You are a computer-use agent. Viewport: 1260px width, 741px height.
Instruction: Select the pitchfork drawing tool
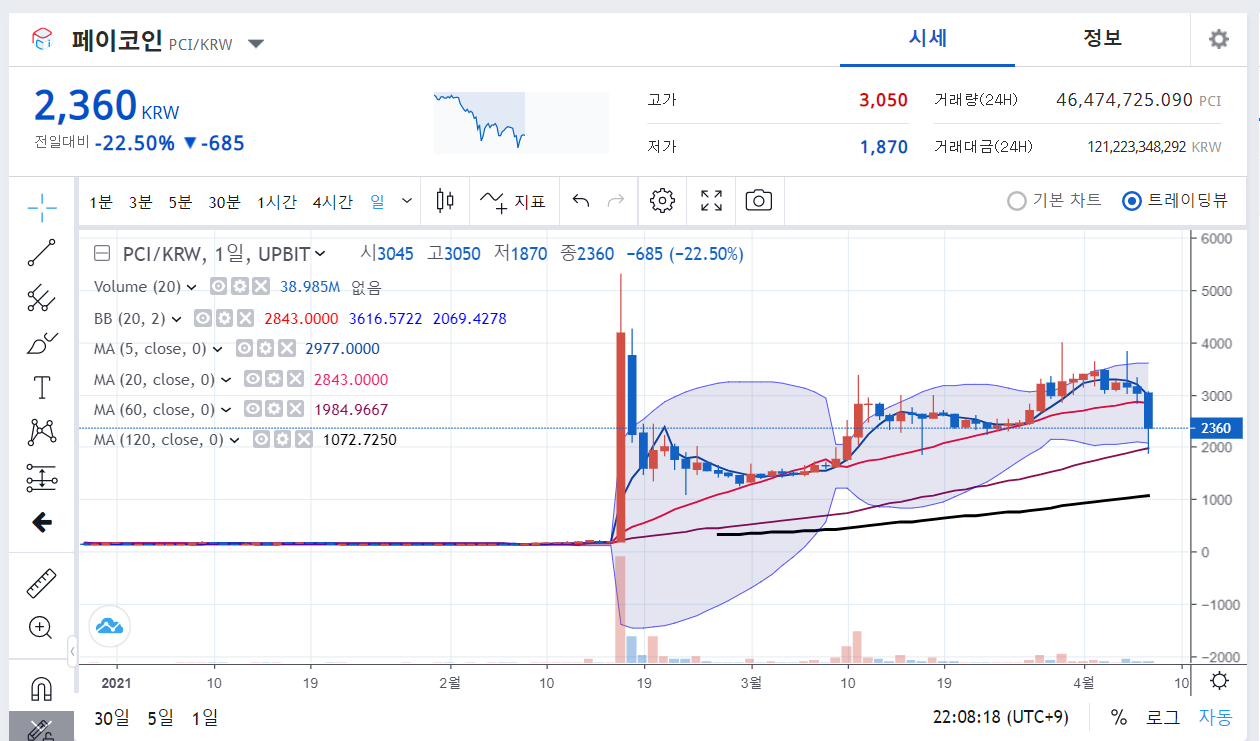pyautogui.click(x=42, y=297)
